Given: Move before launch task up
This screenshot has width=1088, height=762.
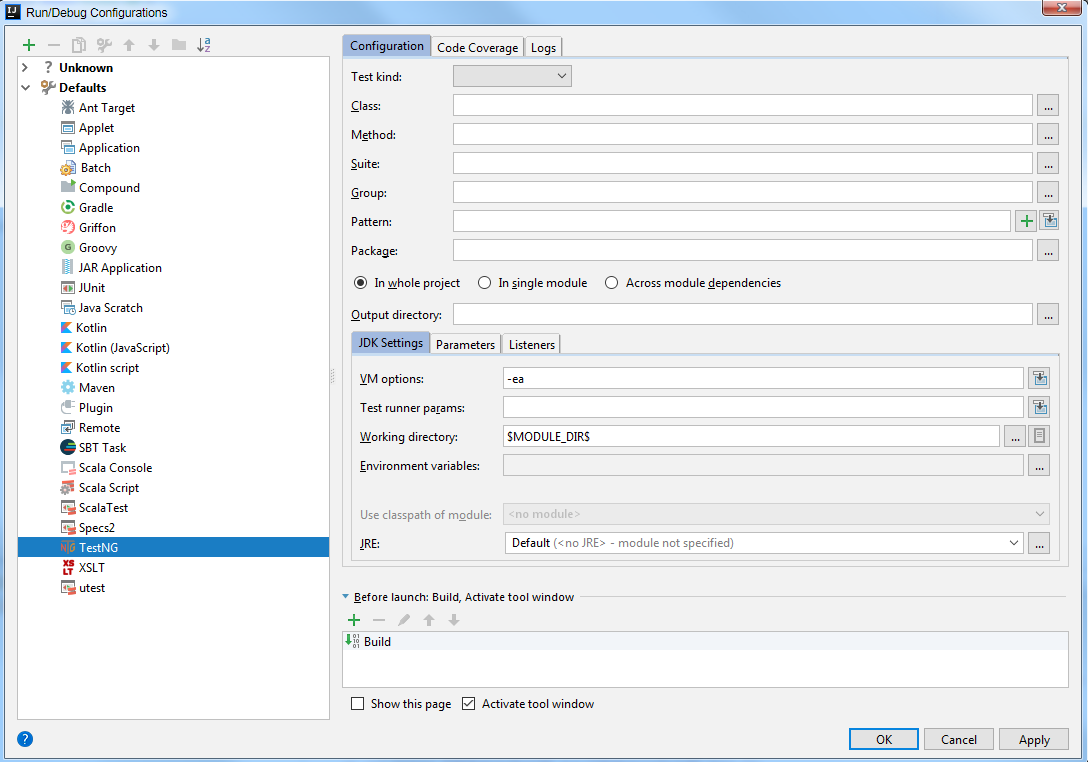Looking at the screenshot, I should pos(429,620).
